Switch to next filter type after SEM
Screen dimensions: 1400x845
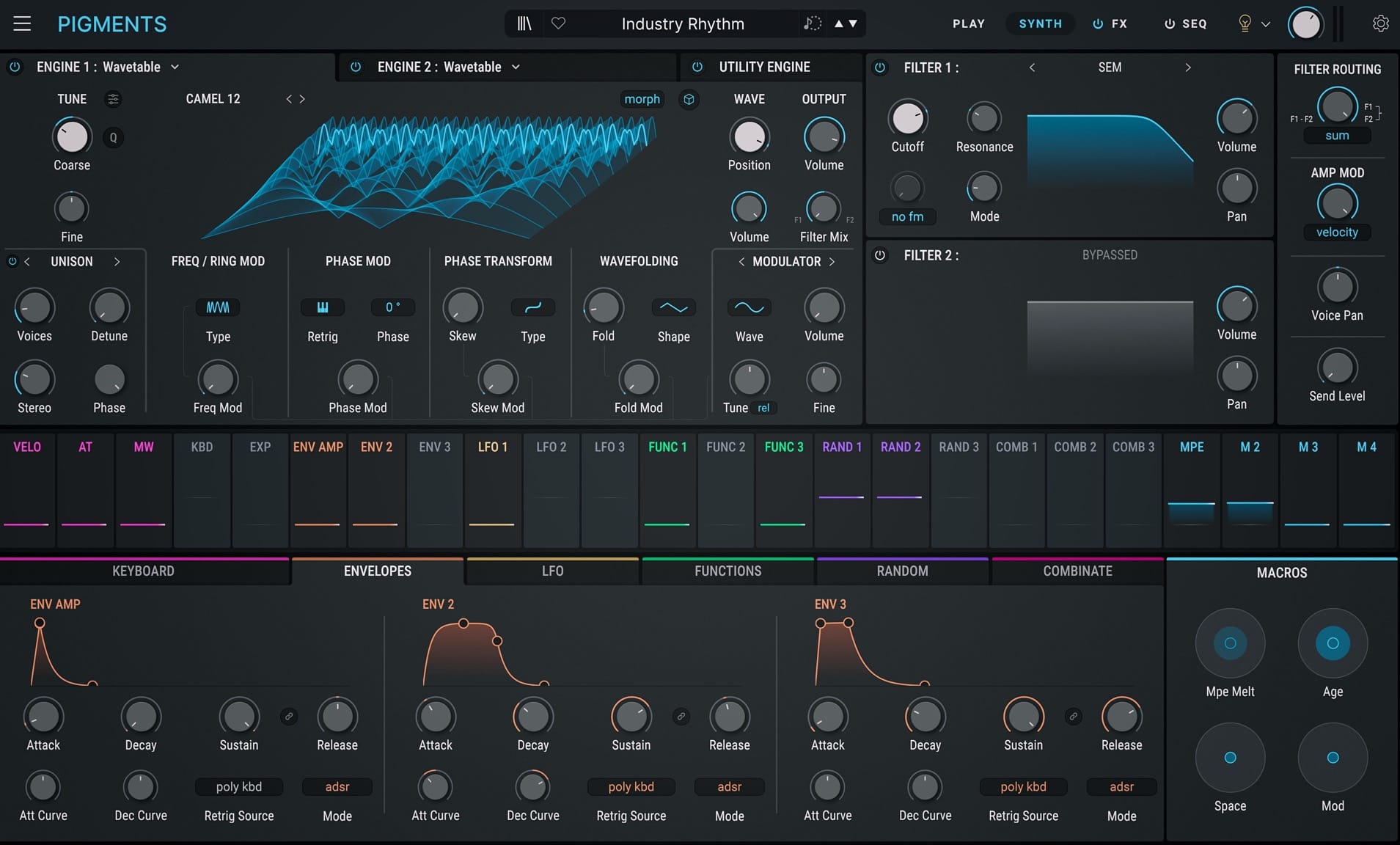click(1188, 67)
